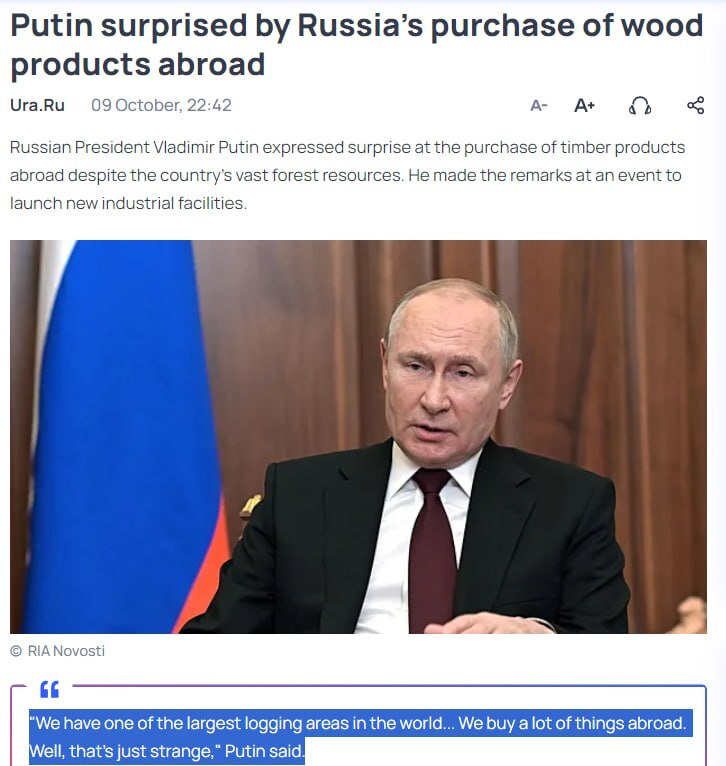
Task: Open the Putin photo with Russian flag
Action: [x=358, y=437]
